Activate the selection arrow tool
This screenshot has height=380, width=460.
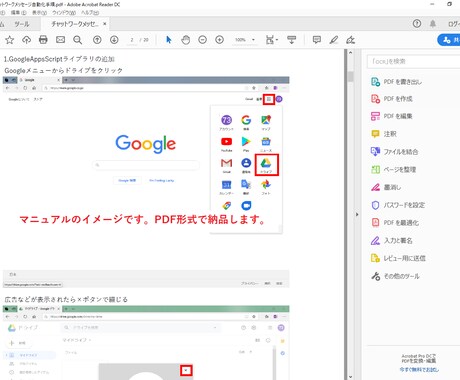169,40
